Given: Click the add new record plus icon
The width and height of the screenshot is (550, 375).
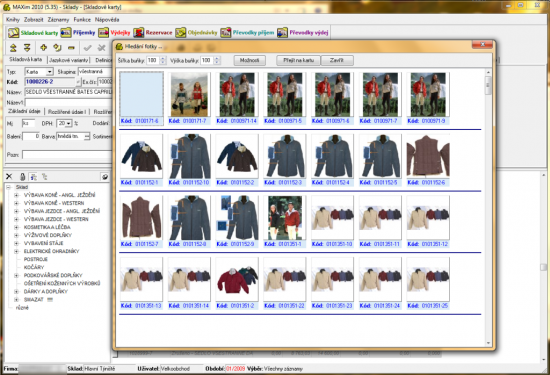Looking at the screenshot, I should pyautogui.click(x=43, y=47).
